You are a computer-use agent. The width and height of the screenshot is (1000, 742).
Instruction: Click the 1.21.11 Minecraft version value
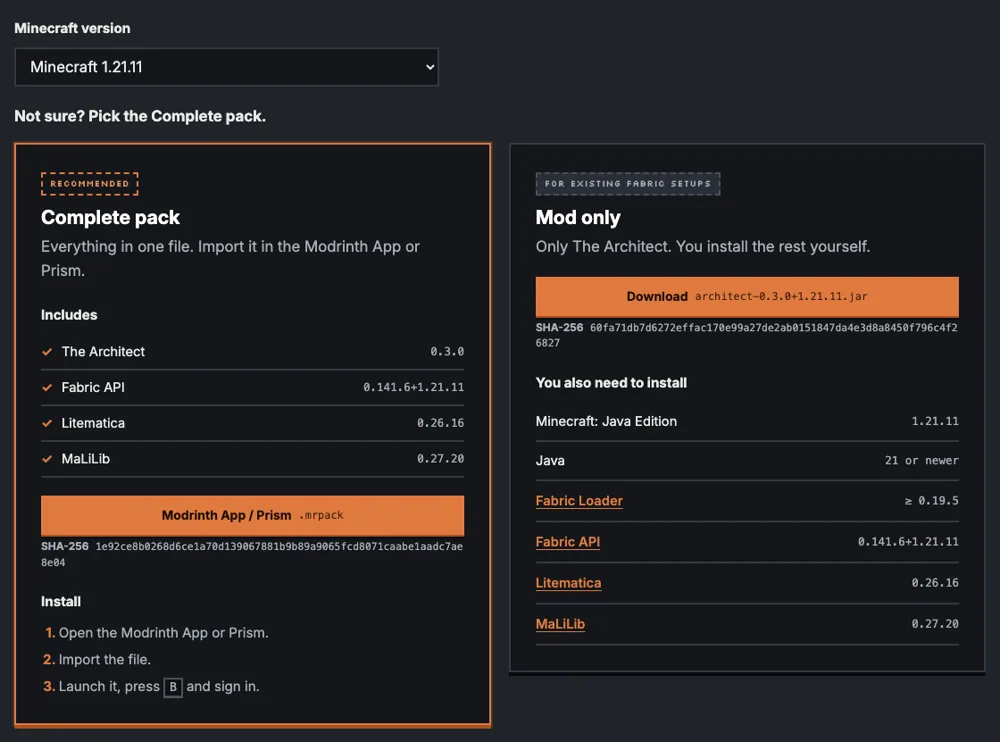935,421
